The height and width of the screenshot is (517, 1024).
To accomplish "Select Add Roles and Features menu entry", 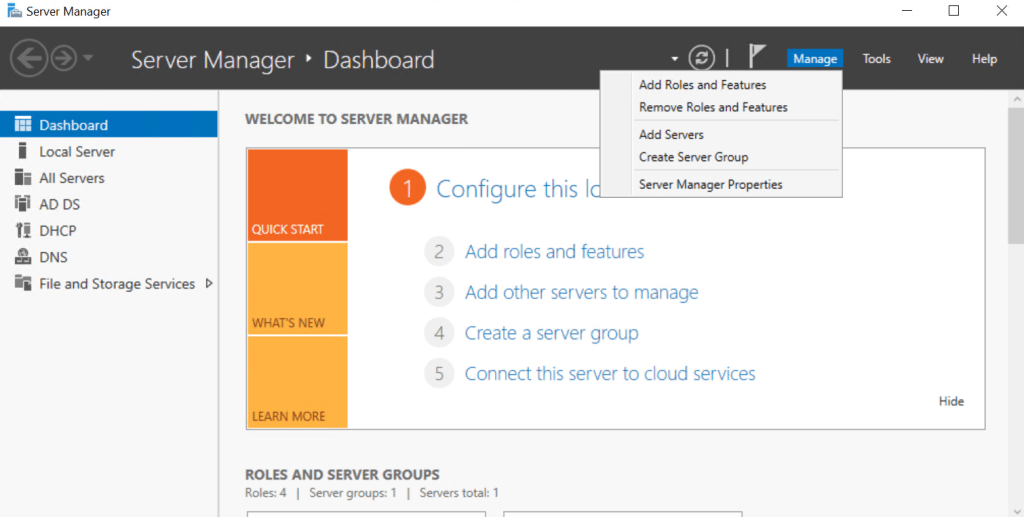I will point(702,85).
